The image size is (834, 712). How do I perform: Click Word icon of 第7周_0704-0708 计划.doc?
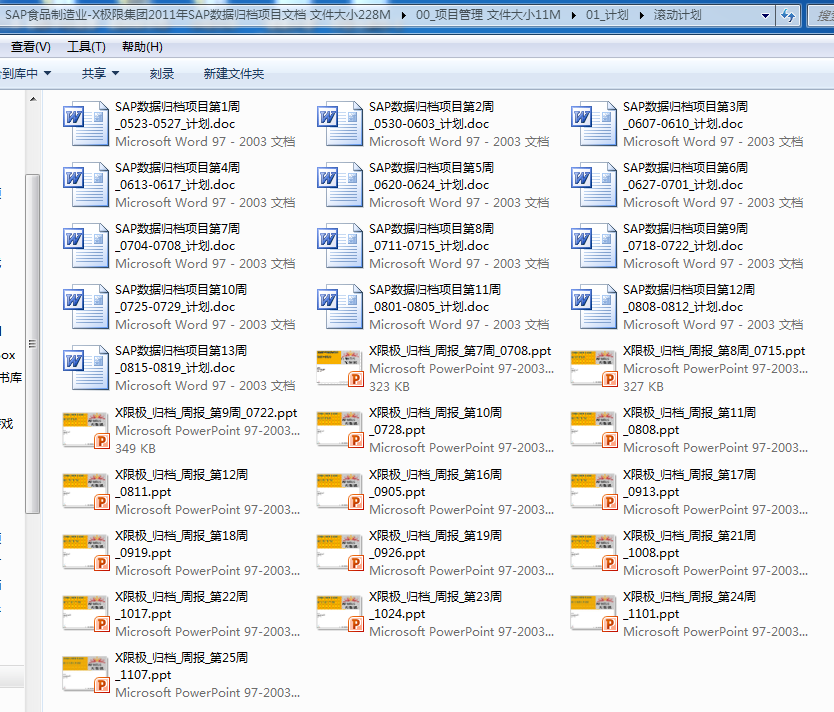tap(85, 246)
